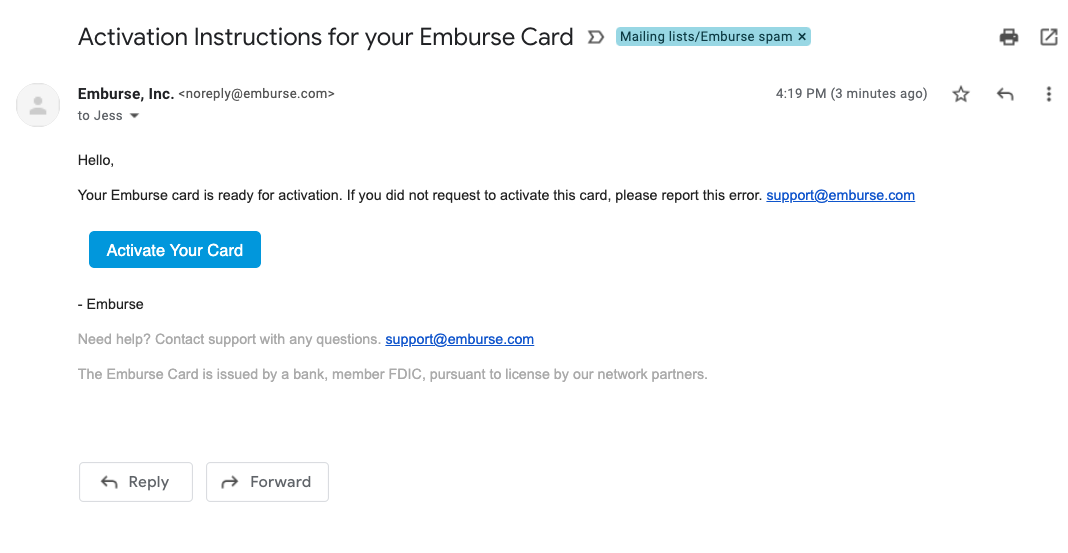Open the More options three-dot menu
Screen dimensions: 1068x553
(1048, 94)
